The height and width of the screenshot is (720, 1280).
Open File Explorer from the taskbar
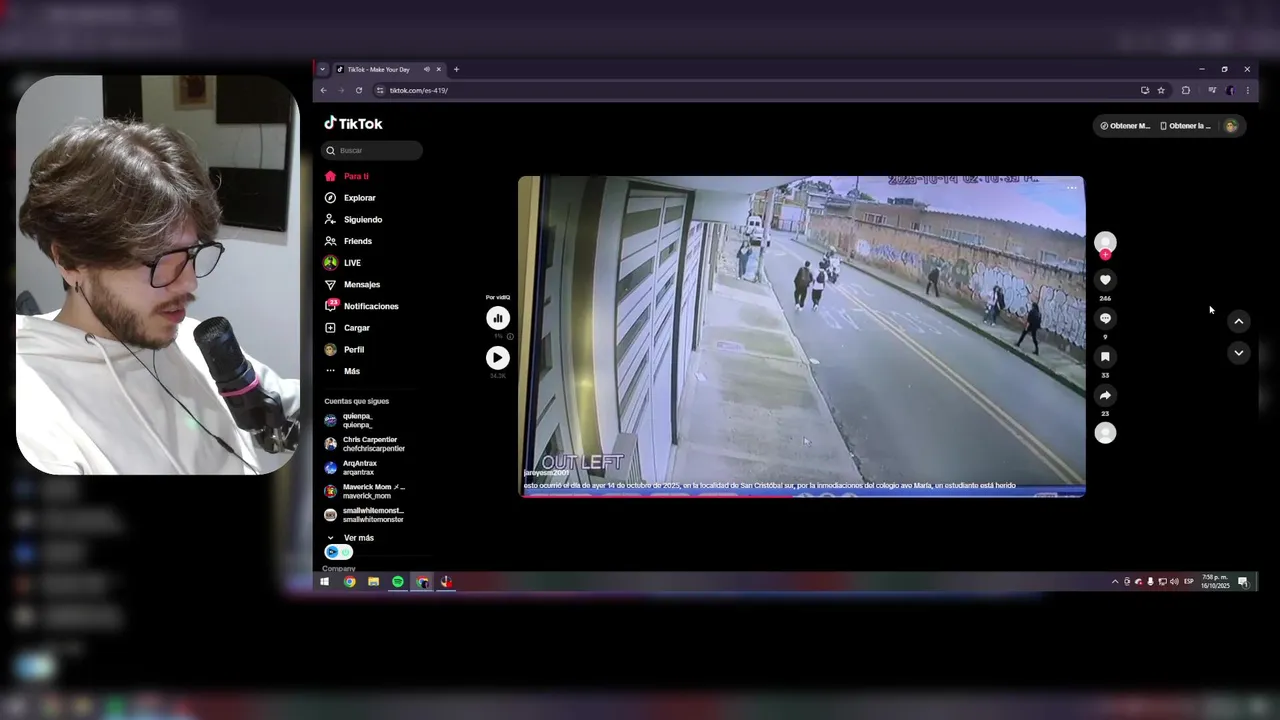[373, 582]
